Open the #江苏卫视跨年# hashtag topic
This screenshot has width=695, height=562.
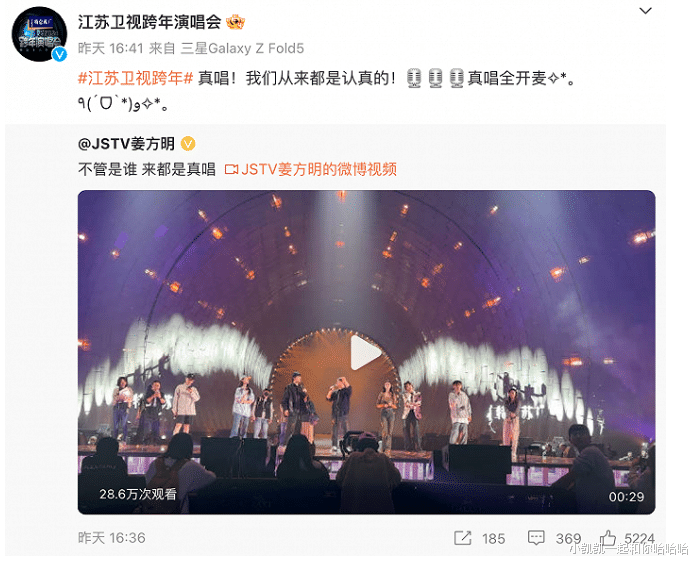135,78
